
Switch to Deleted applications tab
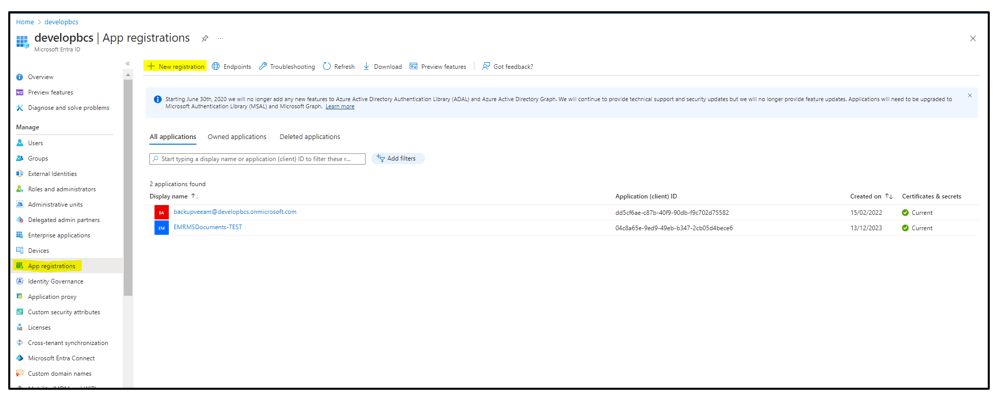310,137
